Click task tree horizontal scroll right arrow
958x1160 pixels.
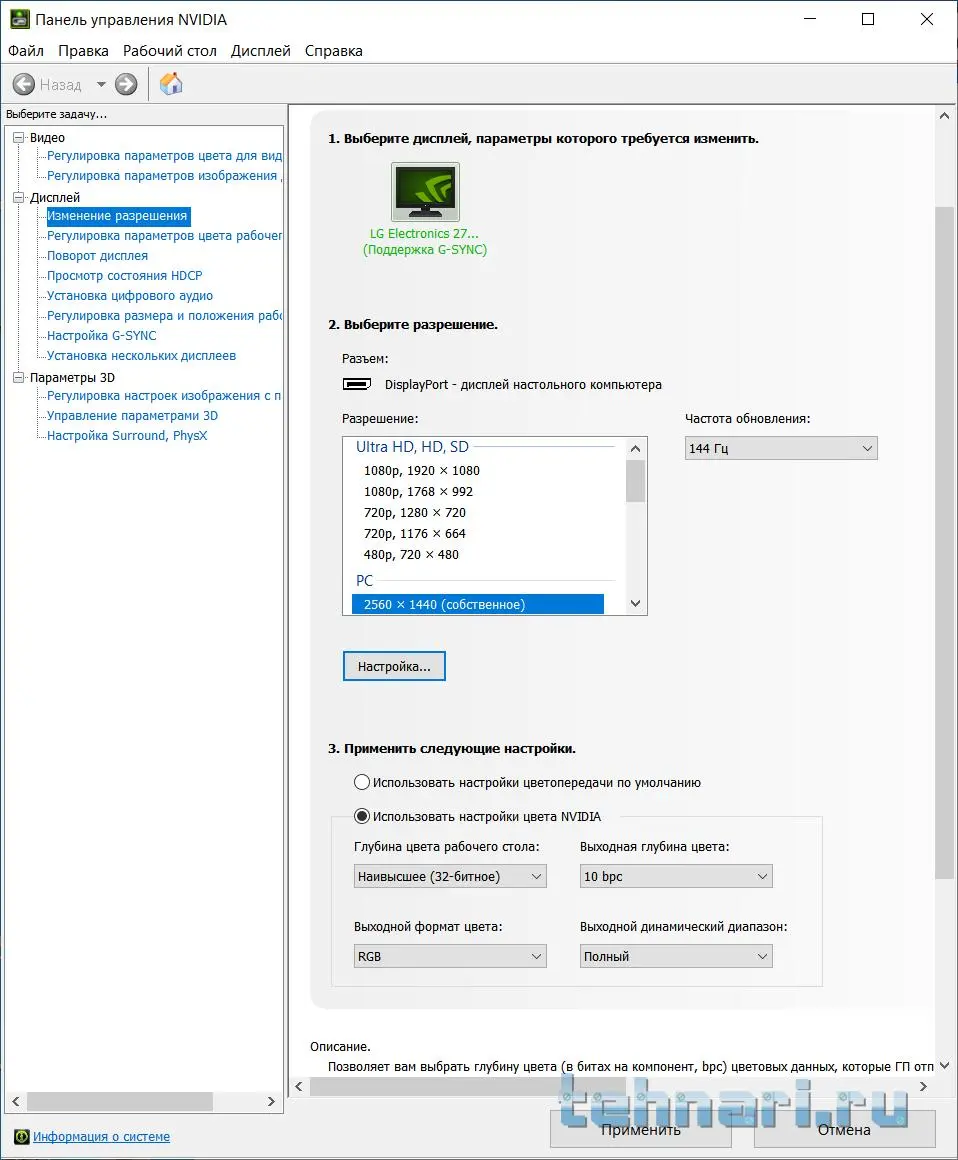[271, 1102]
